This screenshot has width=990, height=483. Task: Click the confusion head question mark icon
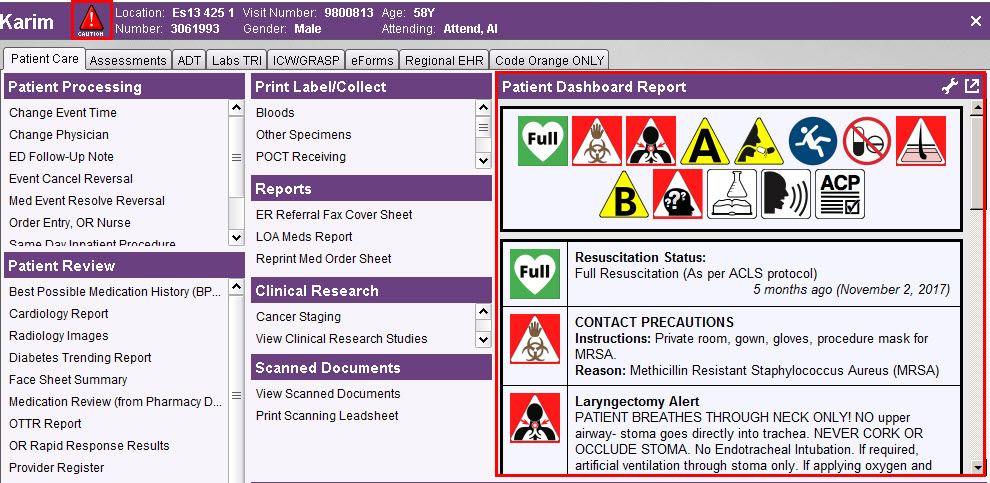click(x=677, y=194)
